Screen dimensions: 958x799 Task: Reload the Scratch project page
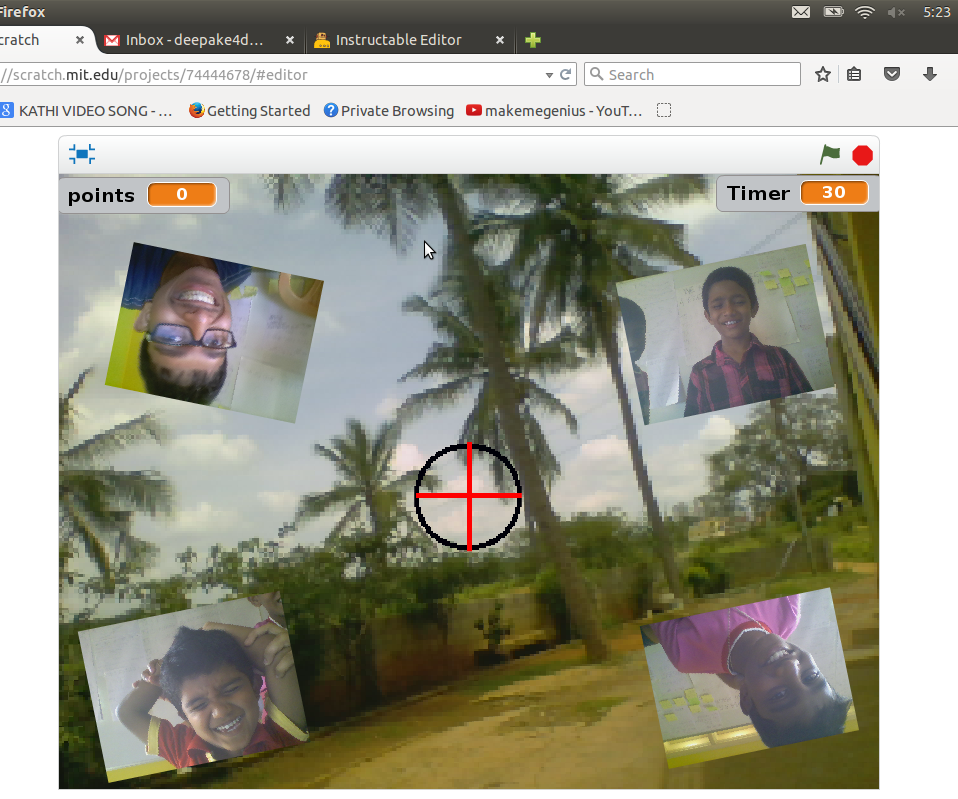pyautogui.click(x=566, y=74)
